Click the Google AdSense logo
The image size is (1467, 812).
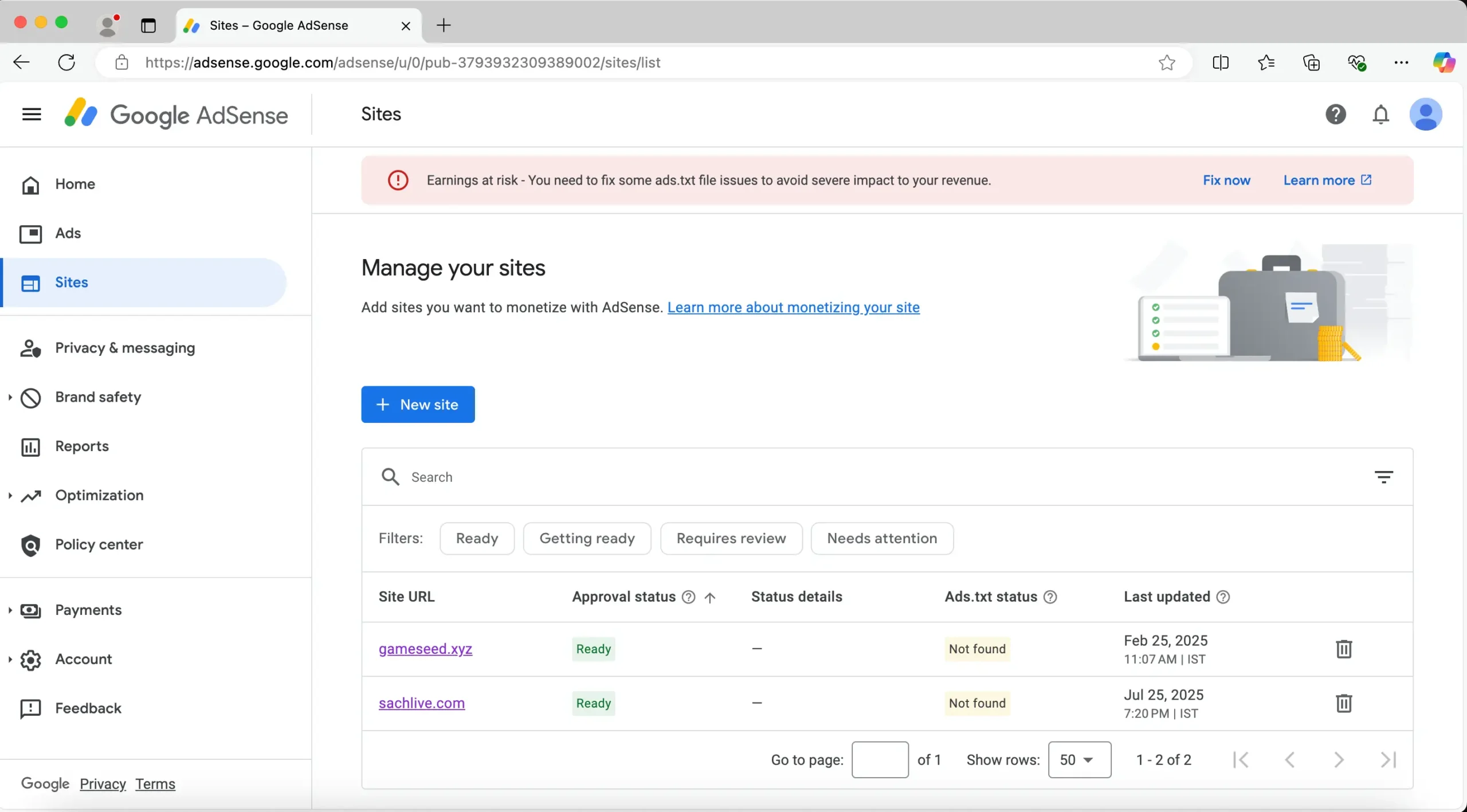[x=176, y=114]
